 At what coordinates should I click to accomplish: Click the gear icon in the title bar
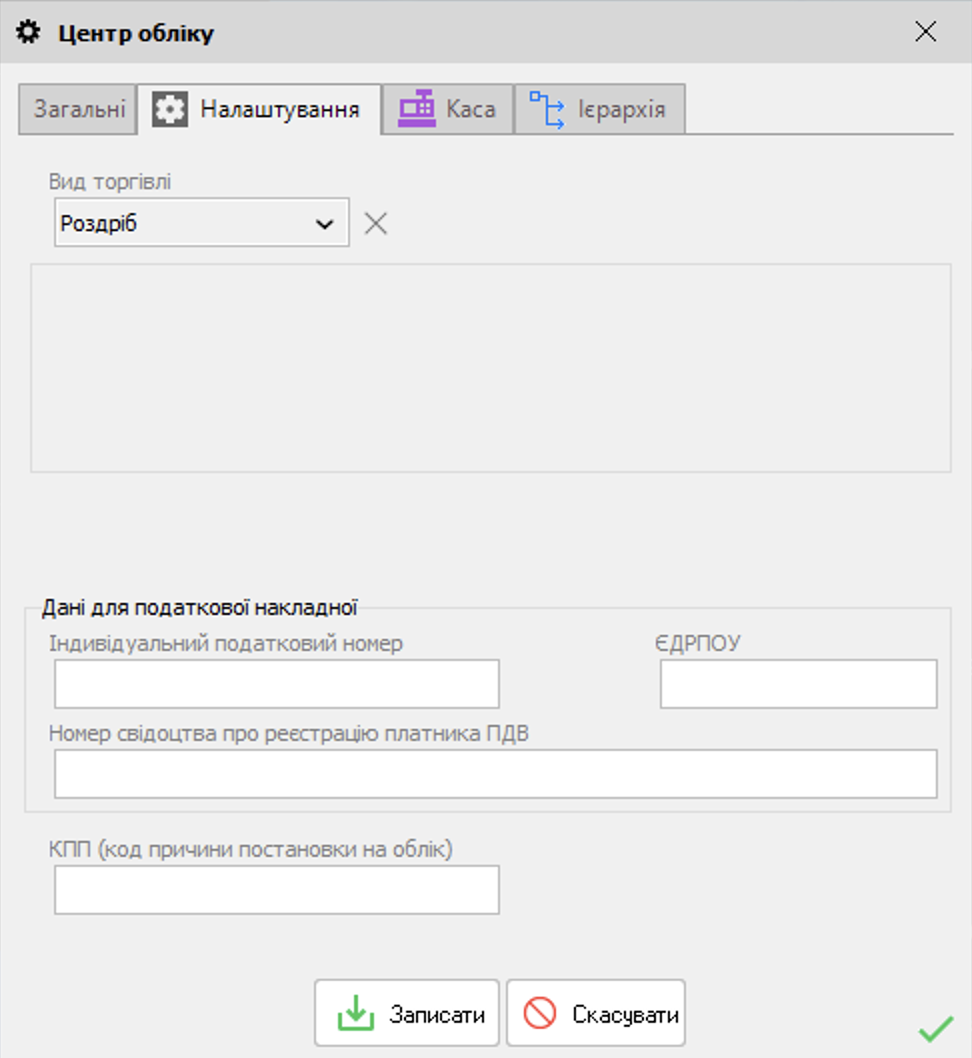pyautogui.click(x=28, y=32)
